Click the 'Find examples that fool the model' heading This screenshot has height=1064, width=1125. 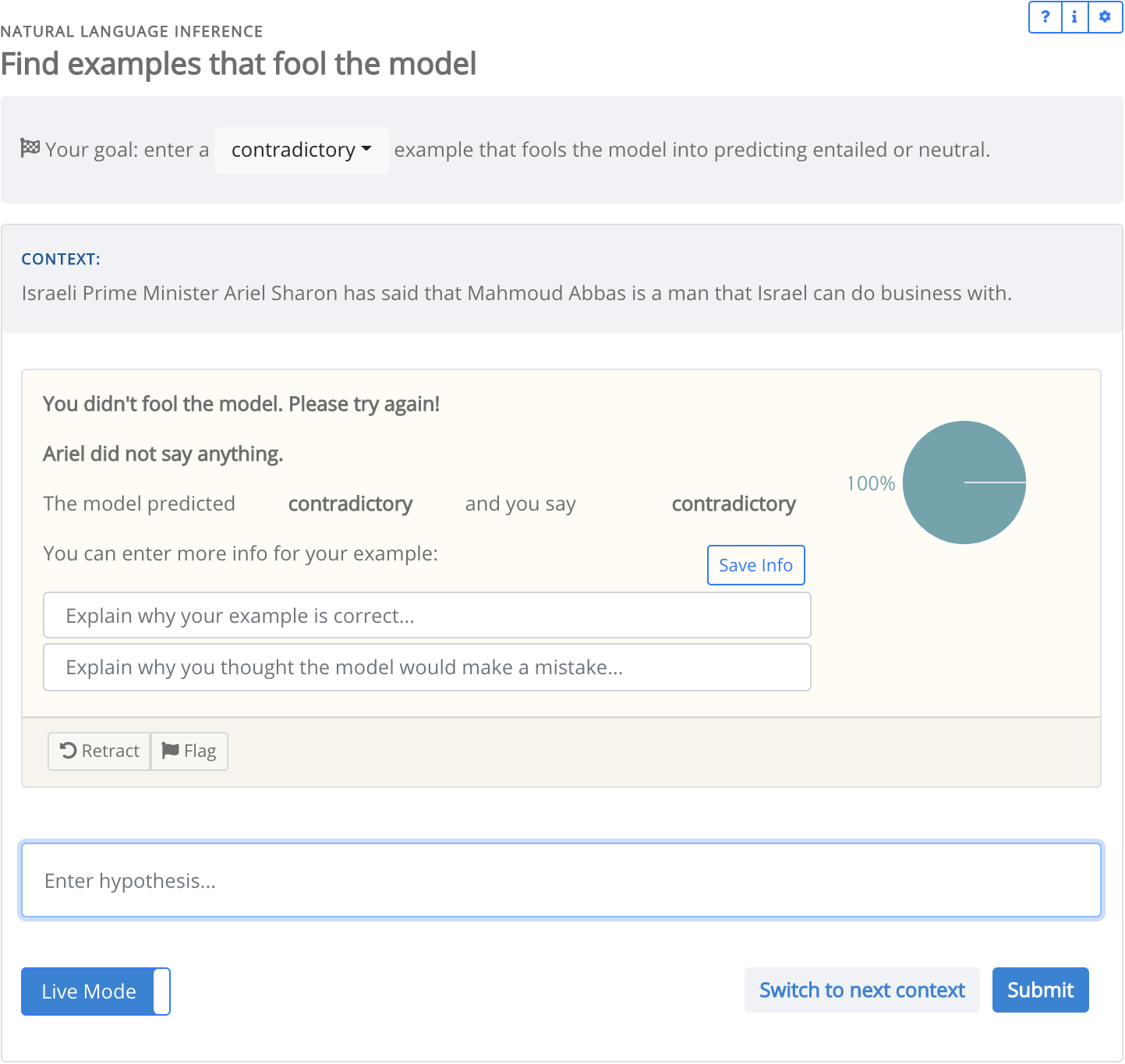pos(239,64)
